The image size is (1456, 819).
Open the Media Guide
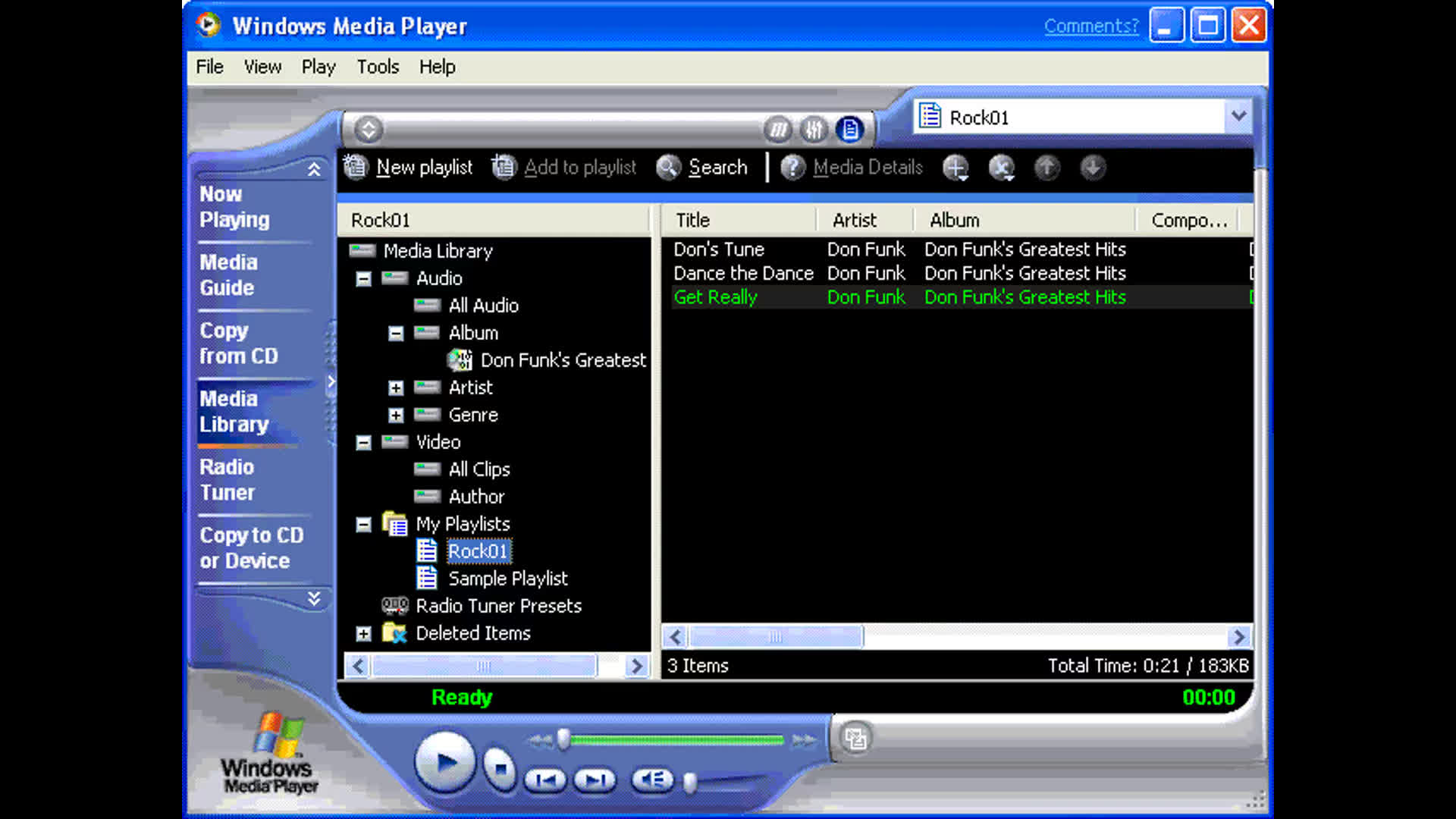228,275
